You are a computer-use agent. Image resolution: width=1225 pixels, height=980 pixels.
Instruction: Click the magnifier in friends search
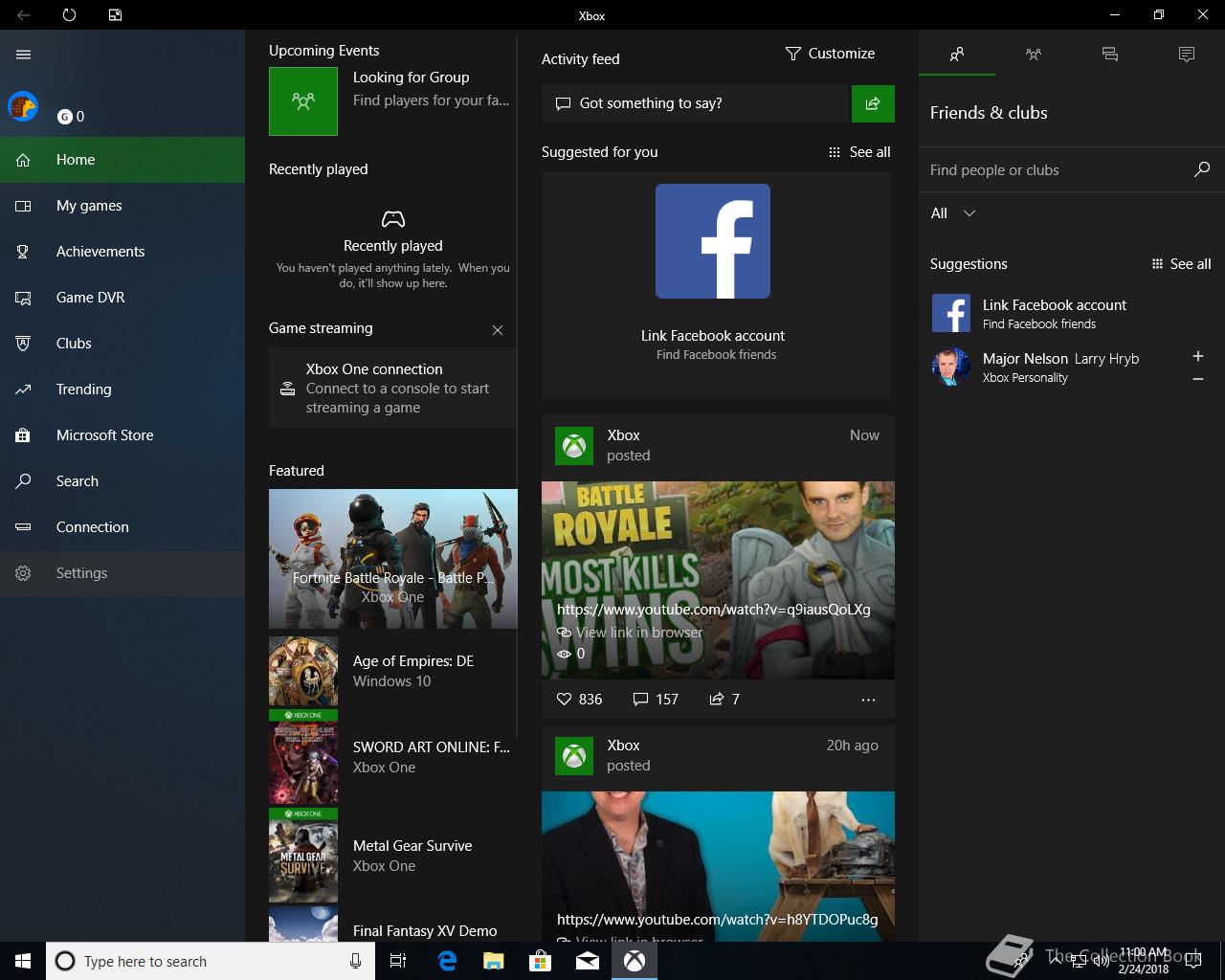[1202, 169]
